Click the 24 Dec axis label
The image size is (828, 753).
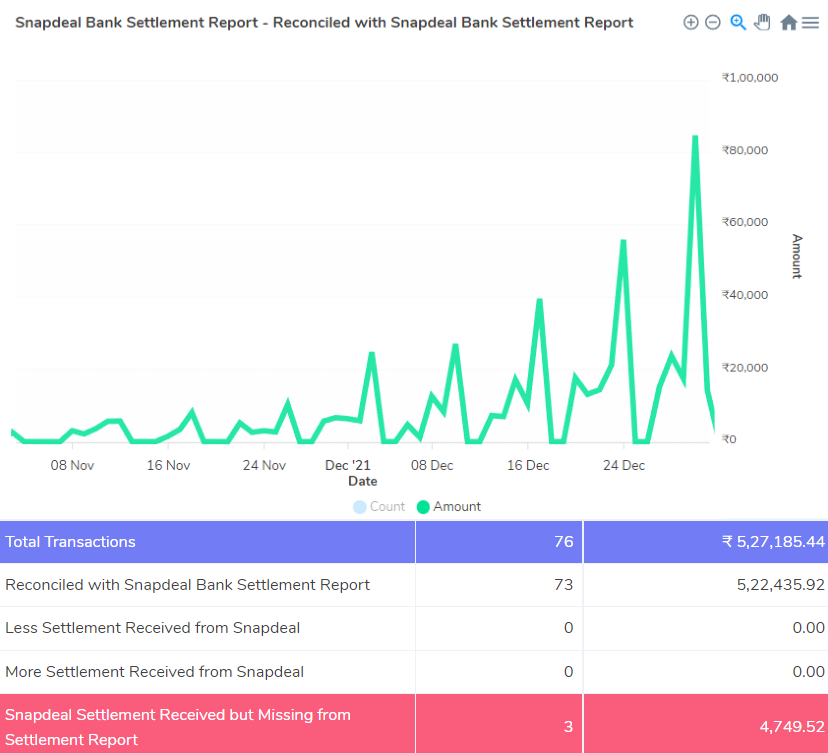624,465
